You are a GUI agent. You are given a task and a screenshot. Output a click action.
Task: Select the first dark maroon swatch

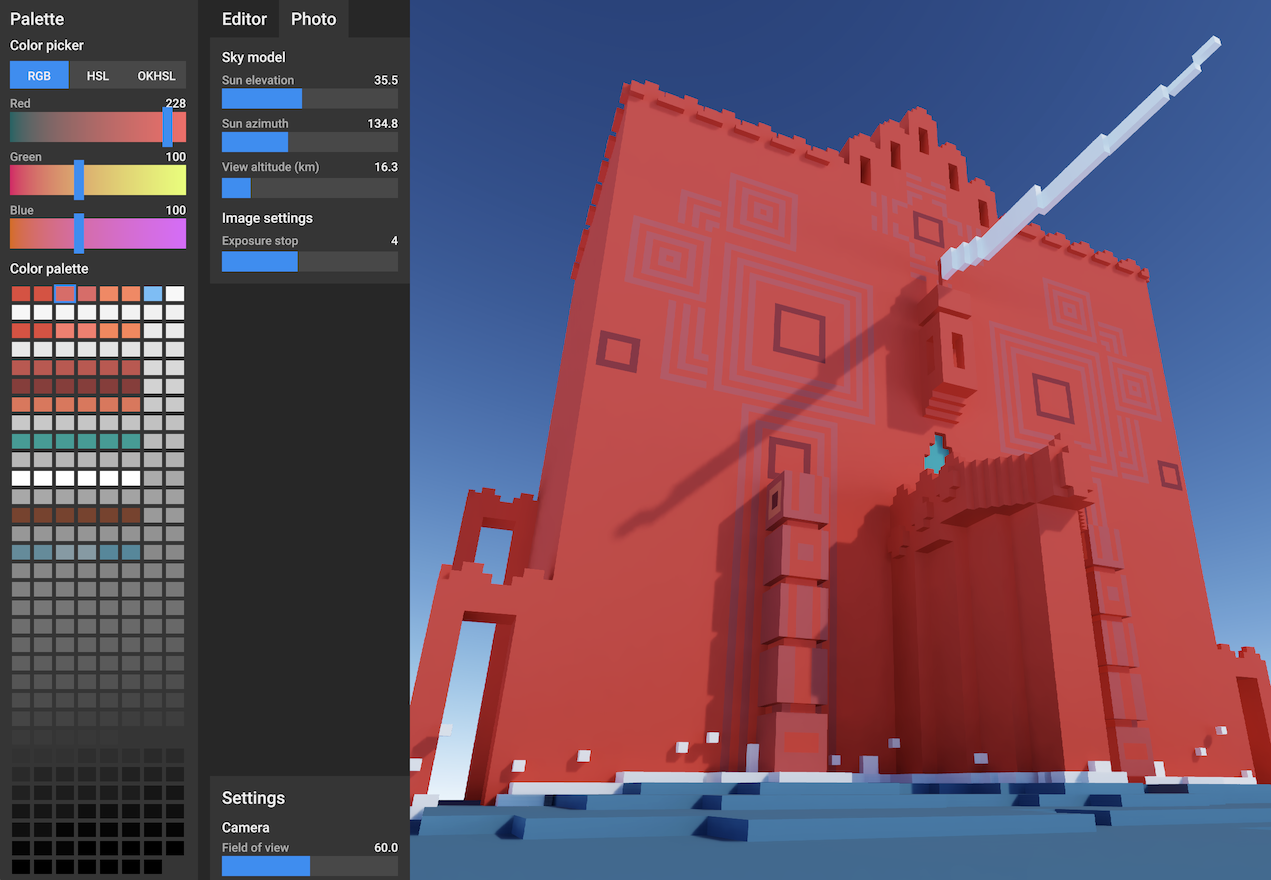coord(21,386)
